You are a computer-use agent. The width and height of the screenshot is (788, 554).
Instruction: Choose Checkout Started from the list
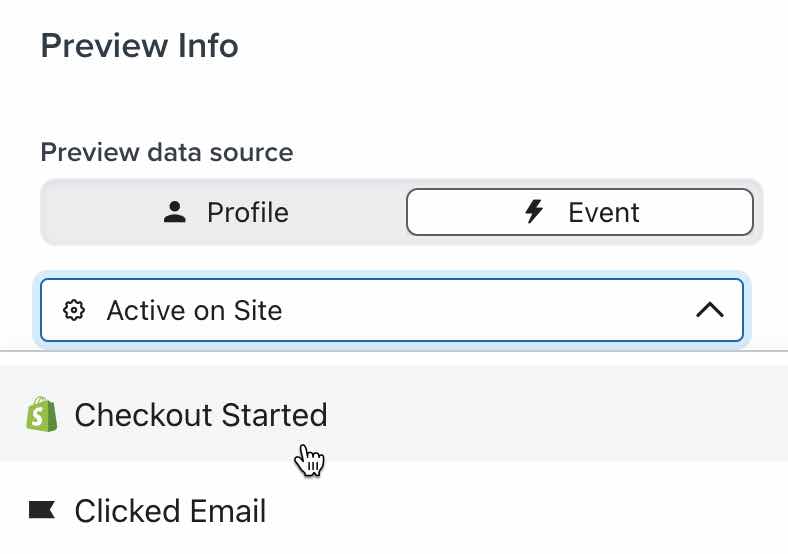[200, 414]
